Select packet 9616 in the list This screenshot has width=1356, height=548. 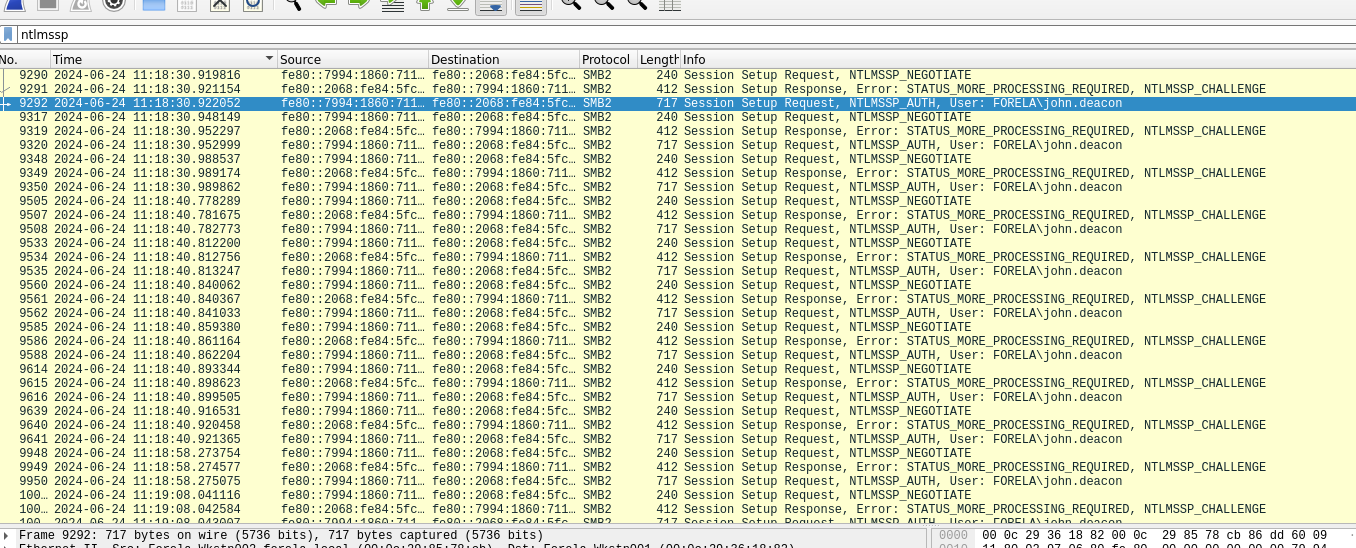tap(678, 397)
